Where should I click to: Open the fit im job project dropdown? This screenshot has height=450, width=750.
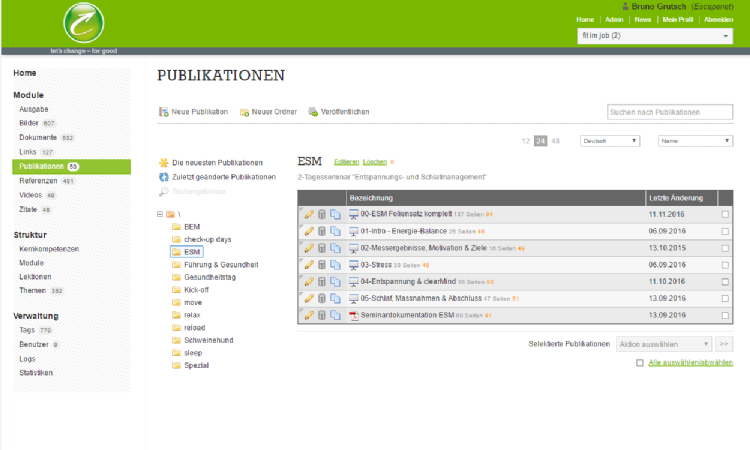coord(656,36)
